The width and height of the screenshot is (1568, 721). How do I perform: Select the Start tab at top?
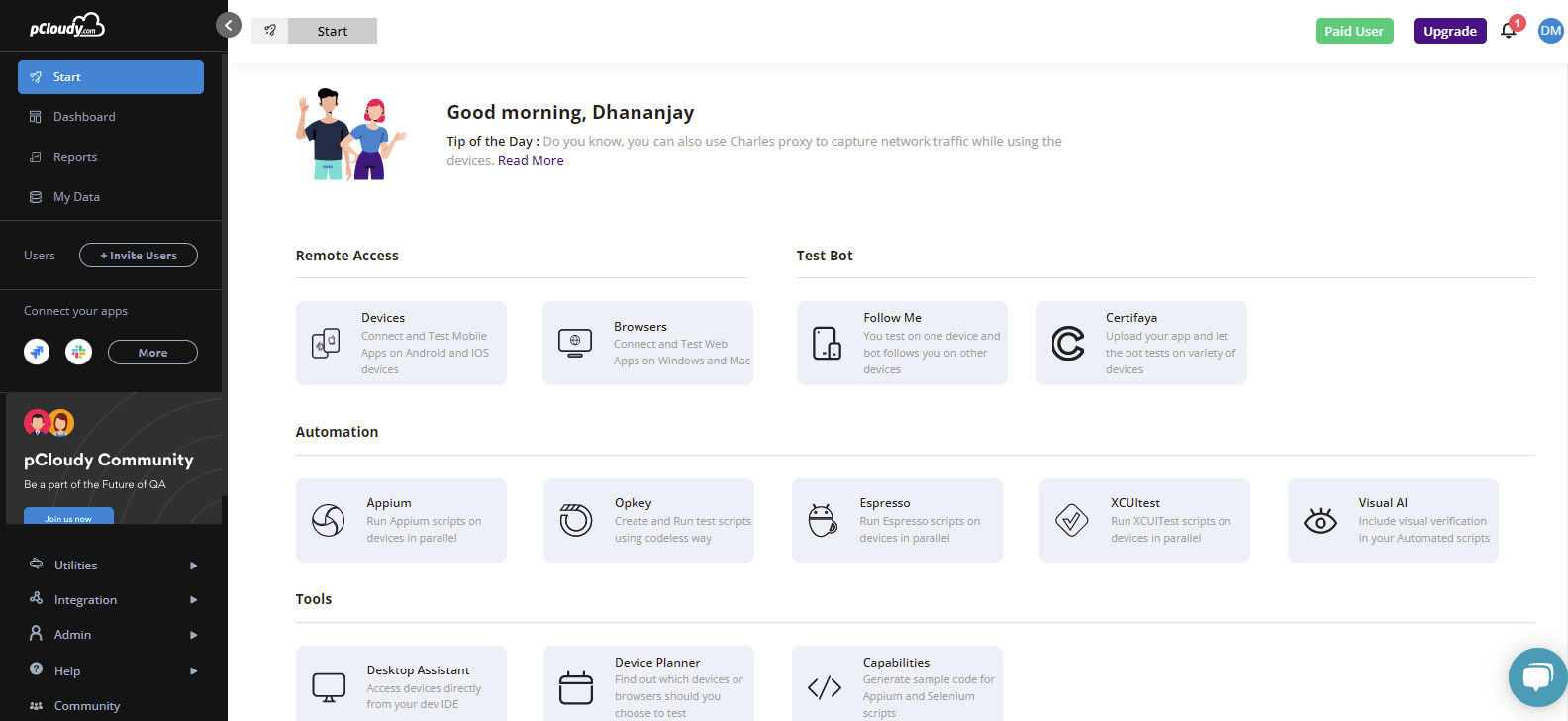pyautogui.click(x=333, y=31)
